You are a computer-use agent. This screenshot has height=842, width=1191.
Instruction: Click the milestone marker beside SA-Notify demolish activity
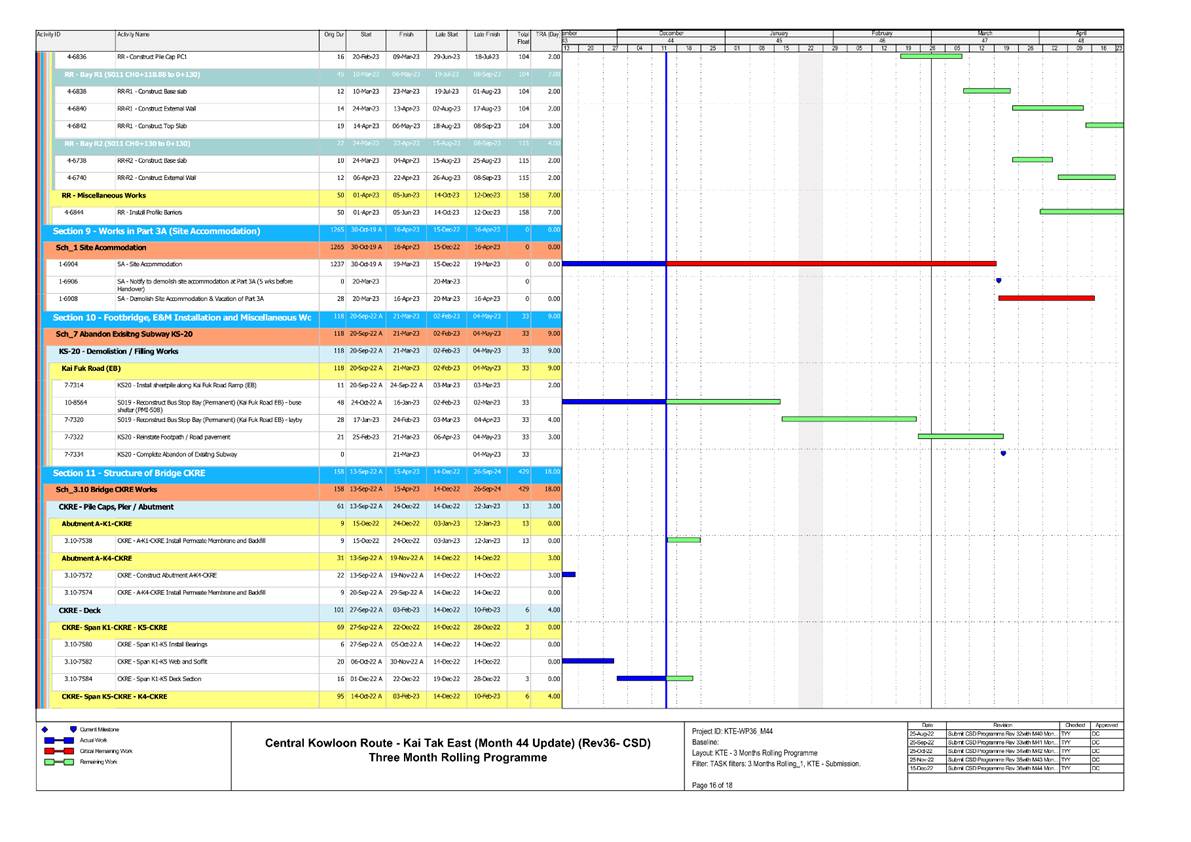pyautogui.click(x=997, y=281)
